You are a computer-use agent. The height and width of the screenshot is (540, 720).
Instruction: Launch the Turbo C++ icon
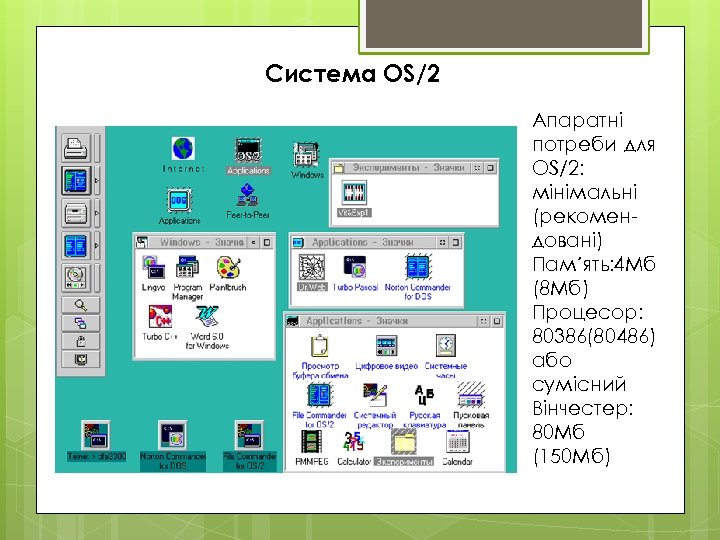tap(160, 317)
